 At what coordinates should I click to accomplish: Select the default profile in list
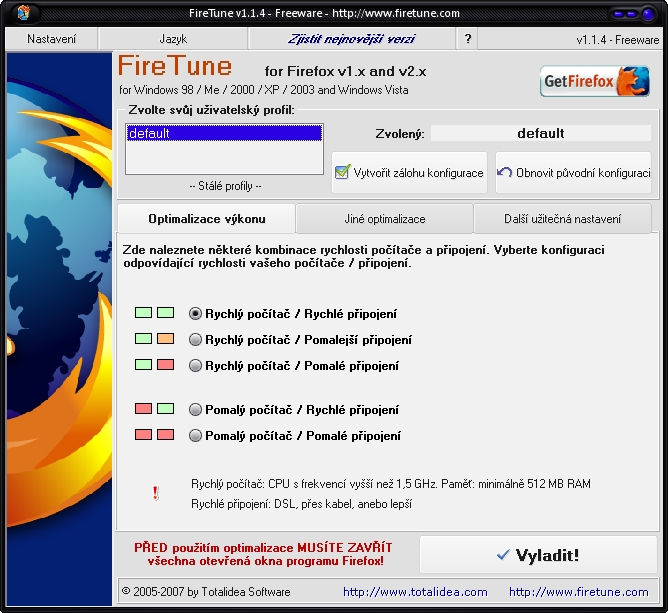coord(224,133)
